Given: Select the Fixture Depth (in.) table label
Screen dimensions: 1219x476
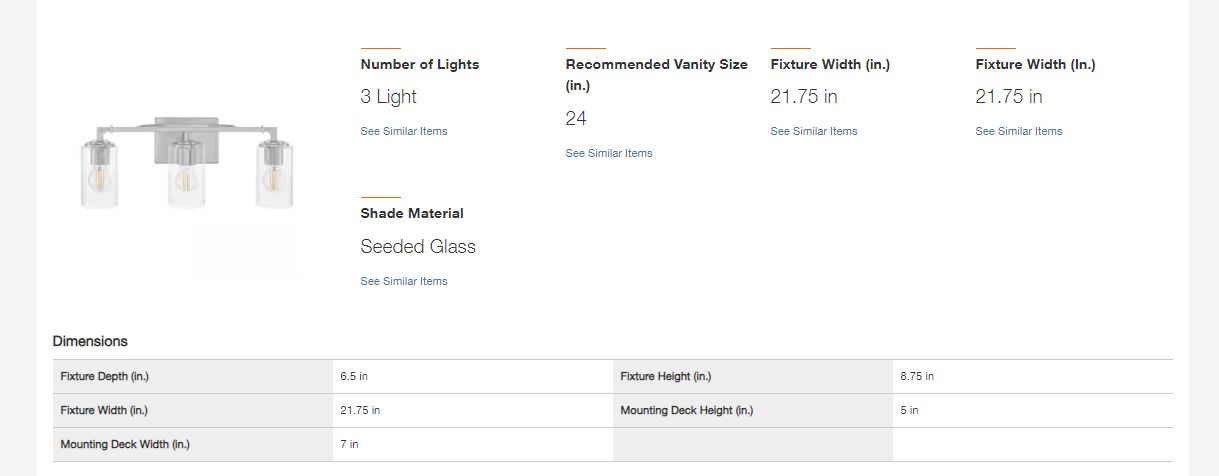Looking at the screenshot, I should tap(105, 377).
